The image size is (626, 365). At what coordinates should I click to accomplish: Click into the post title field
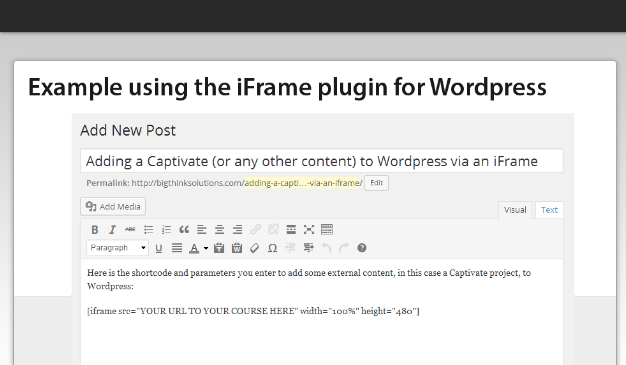pos(322,161)
